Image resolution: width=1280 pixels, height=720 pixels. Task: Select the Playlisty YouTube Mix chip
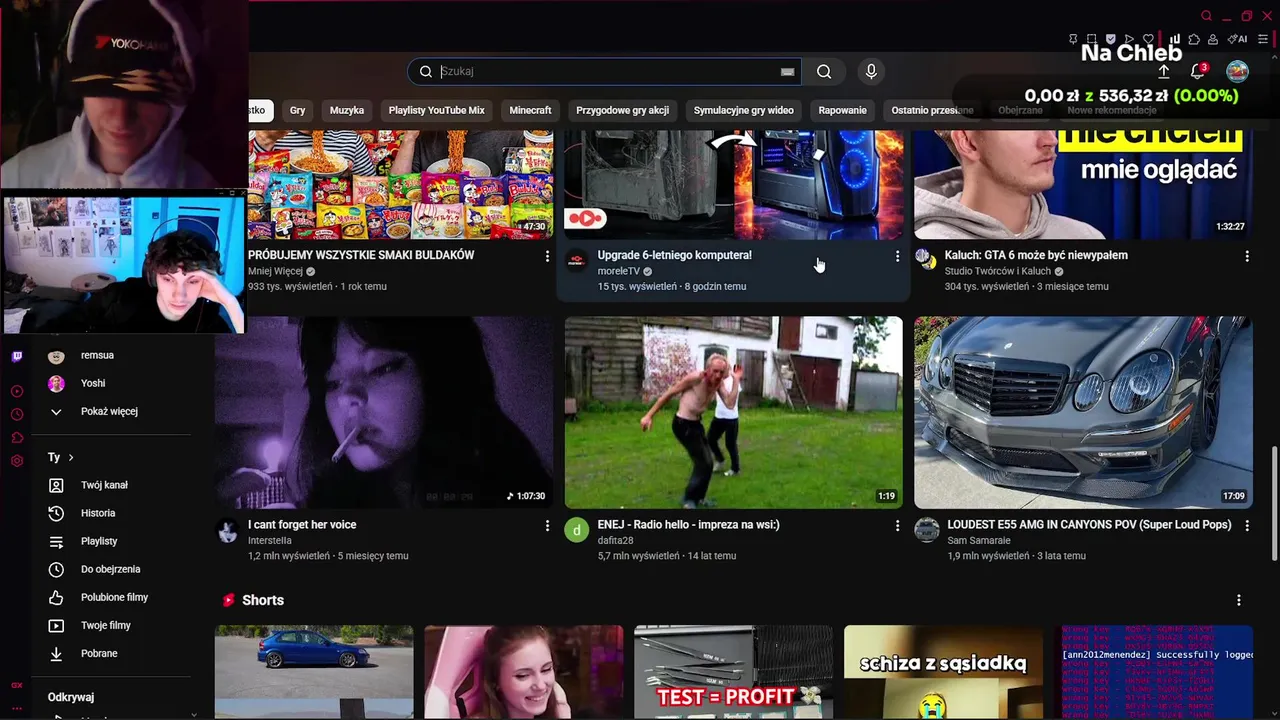(x=436, y=110)
